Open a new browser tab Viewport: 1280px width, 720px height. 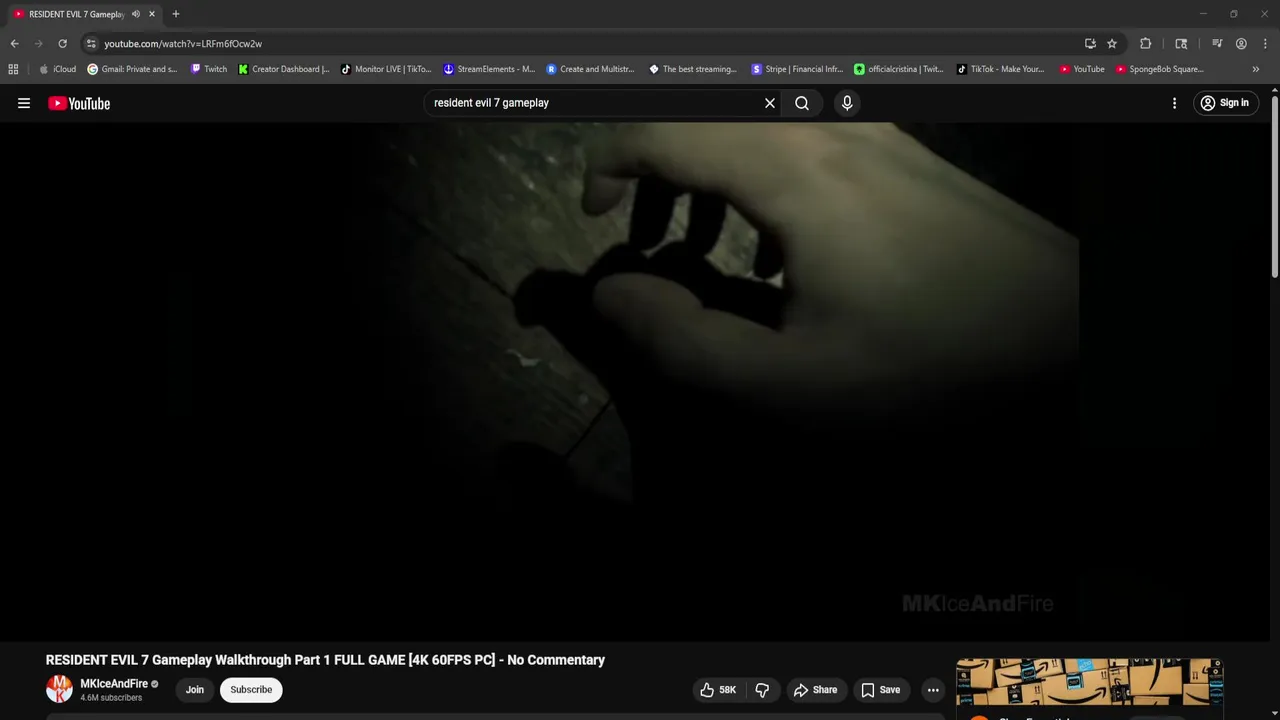click(x=176, y=14)
